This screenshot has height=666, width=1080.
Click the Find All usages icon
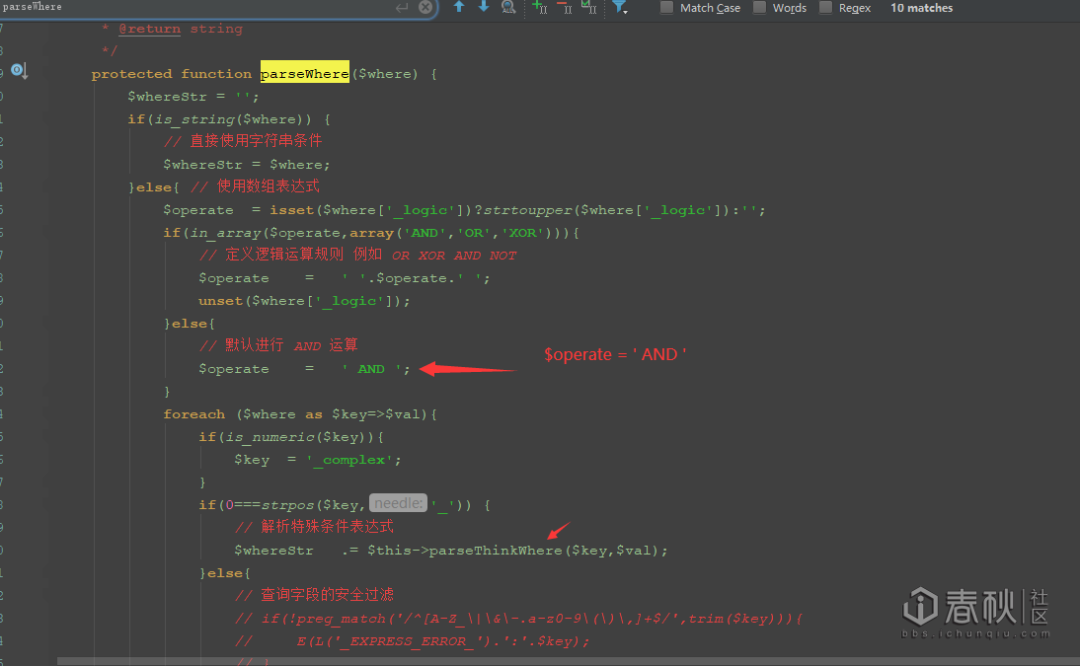pyautogui.click(x=508, y=7)
